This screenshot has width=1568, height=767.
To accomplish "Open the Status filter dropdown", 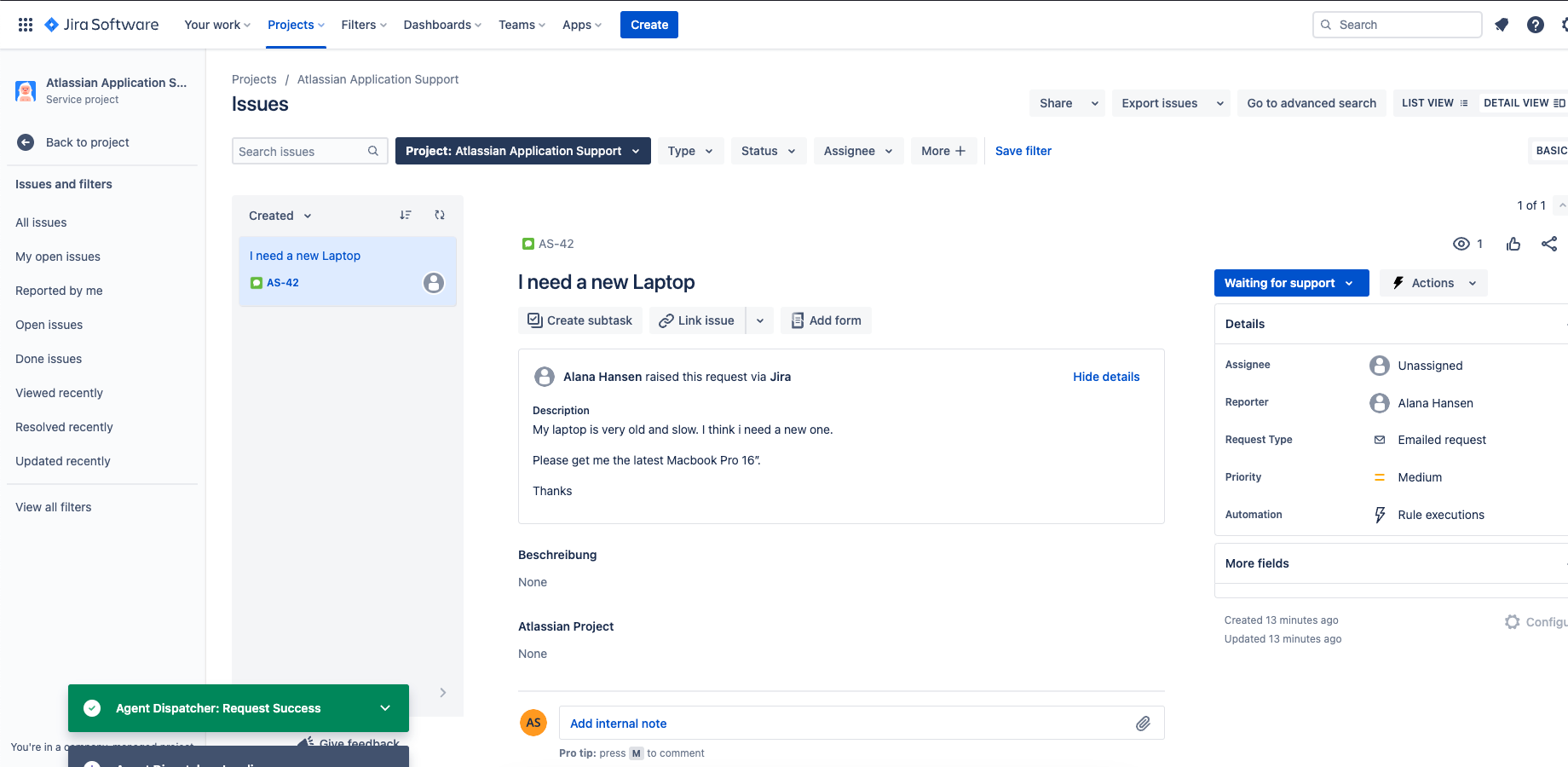I will click(769, 151).
